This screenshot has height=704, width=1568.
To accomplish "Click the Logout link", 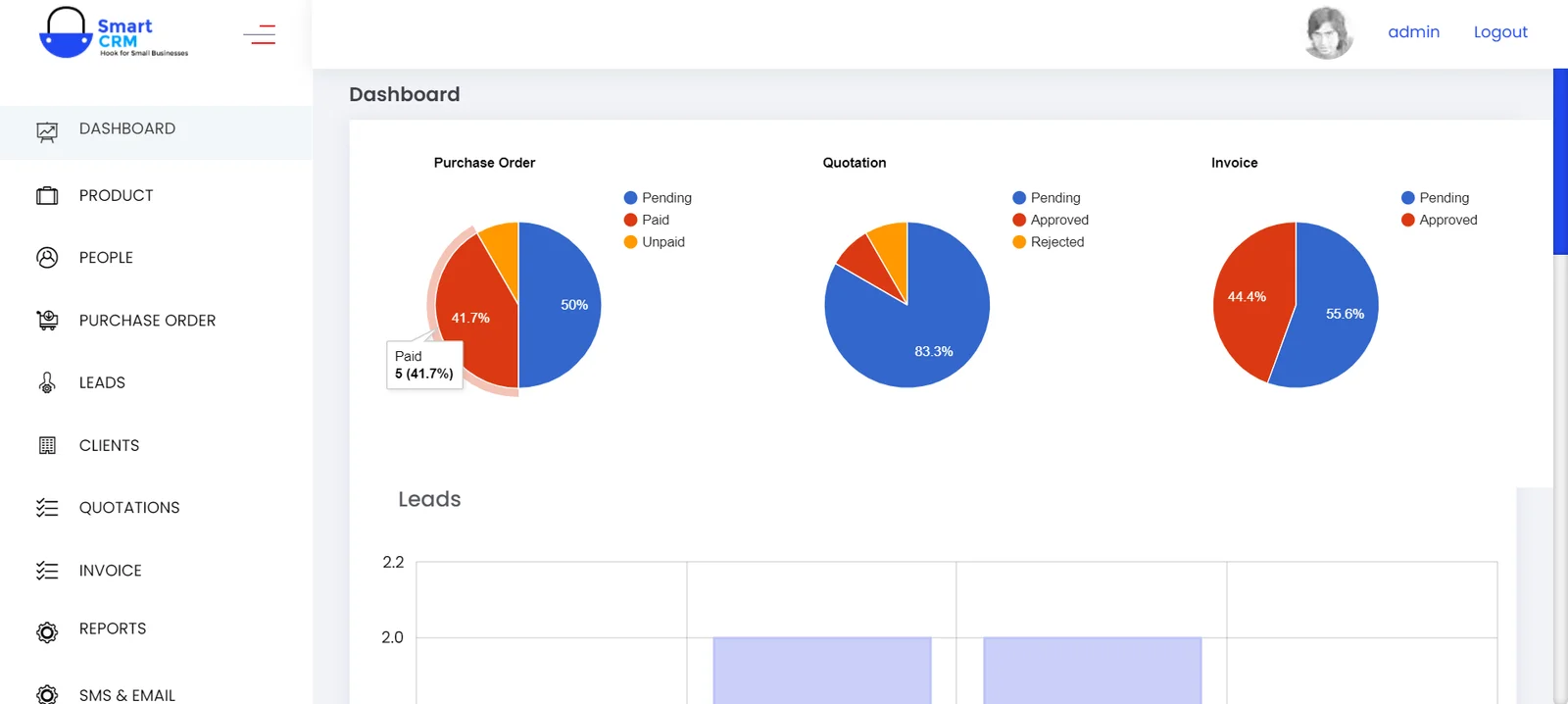I will (1500, 32).
